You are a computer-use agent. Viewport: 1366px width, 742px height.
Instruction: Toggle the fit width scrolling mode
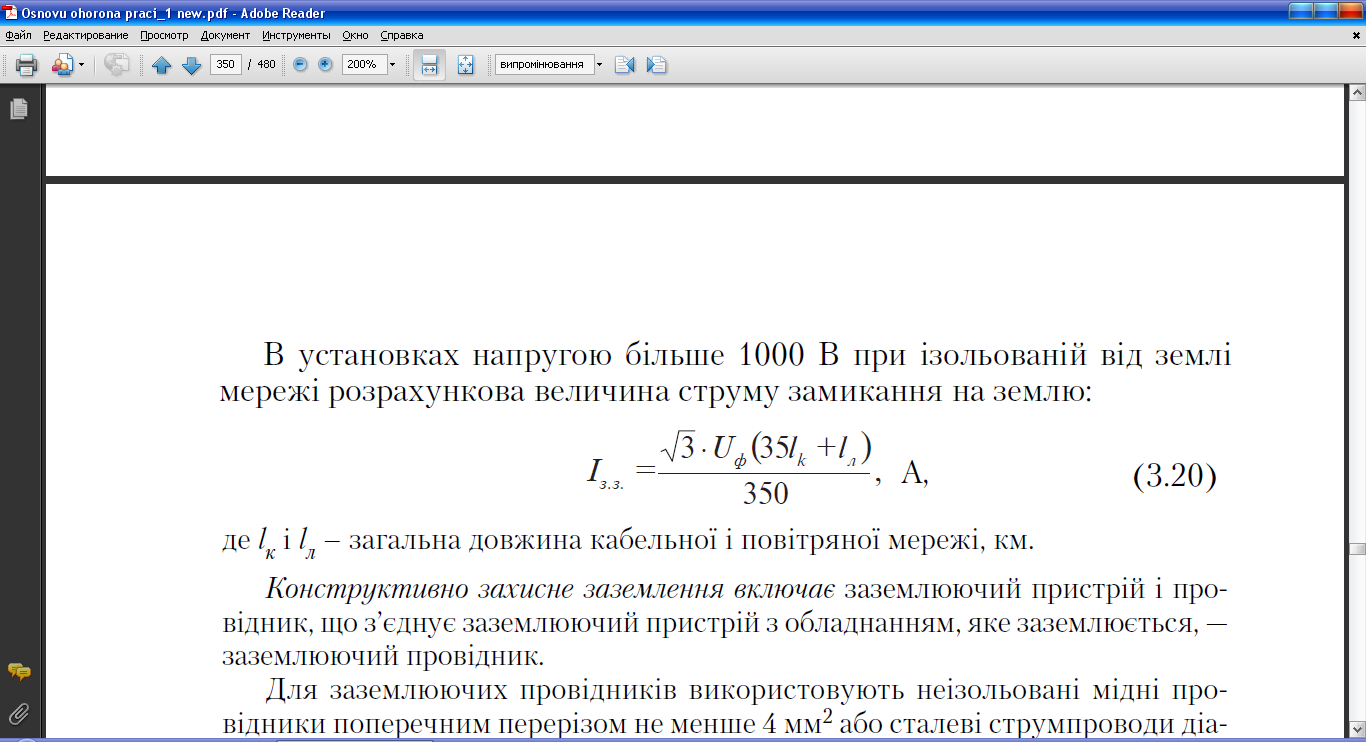[x=429, y=65]
